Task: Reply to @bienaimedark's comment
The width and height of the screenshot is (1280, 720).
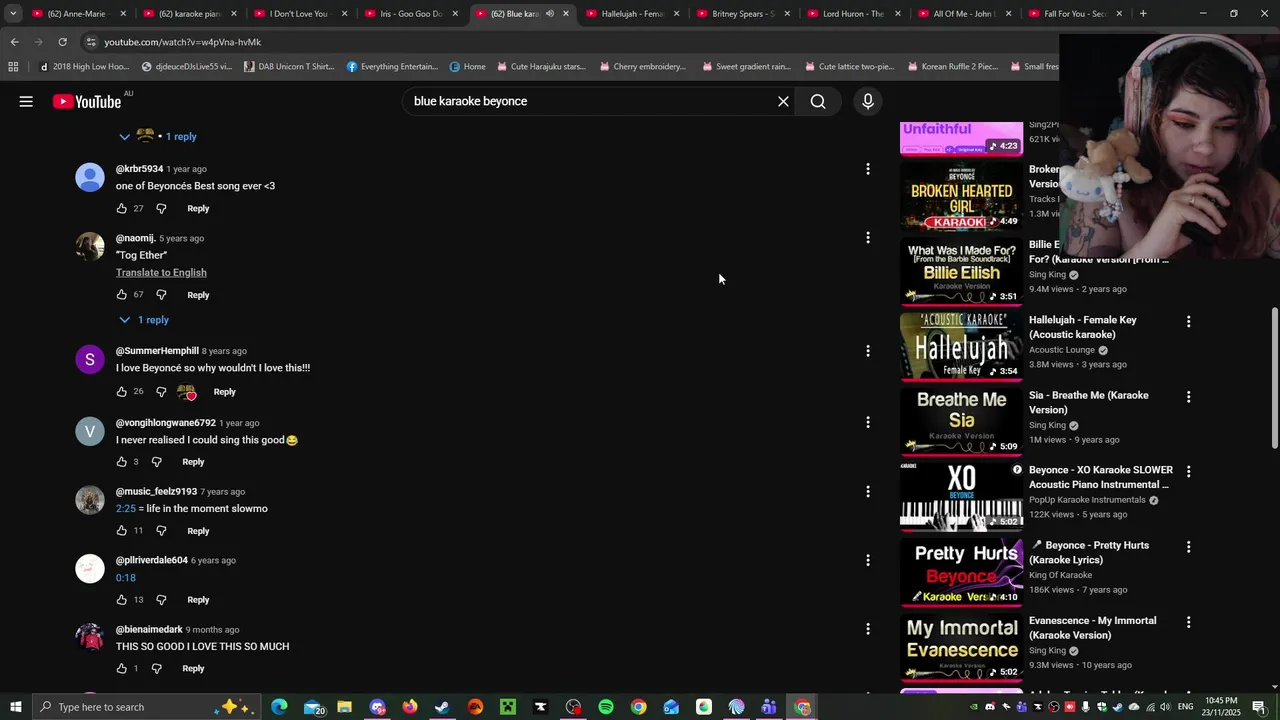Action: 193,668
